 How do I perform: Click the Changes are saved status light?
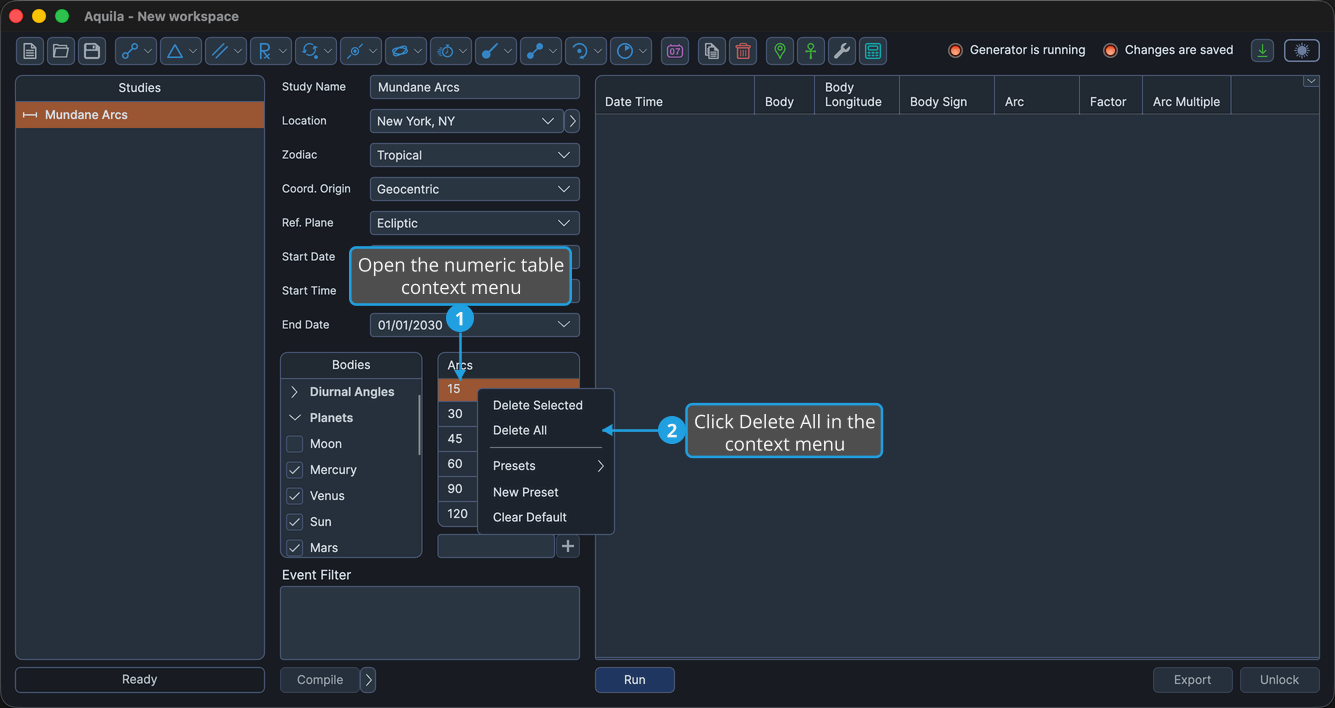coord(1110,50)
